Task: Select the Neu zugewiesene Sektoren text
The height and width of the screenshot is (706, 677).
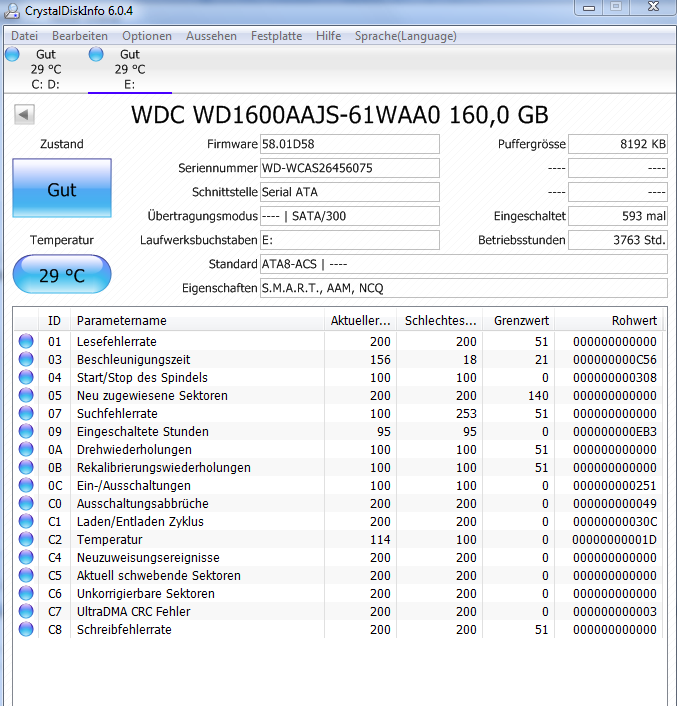Action: (x=152, y=396)
